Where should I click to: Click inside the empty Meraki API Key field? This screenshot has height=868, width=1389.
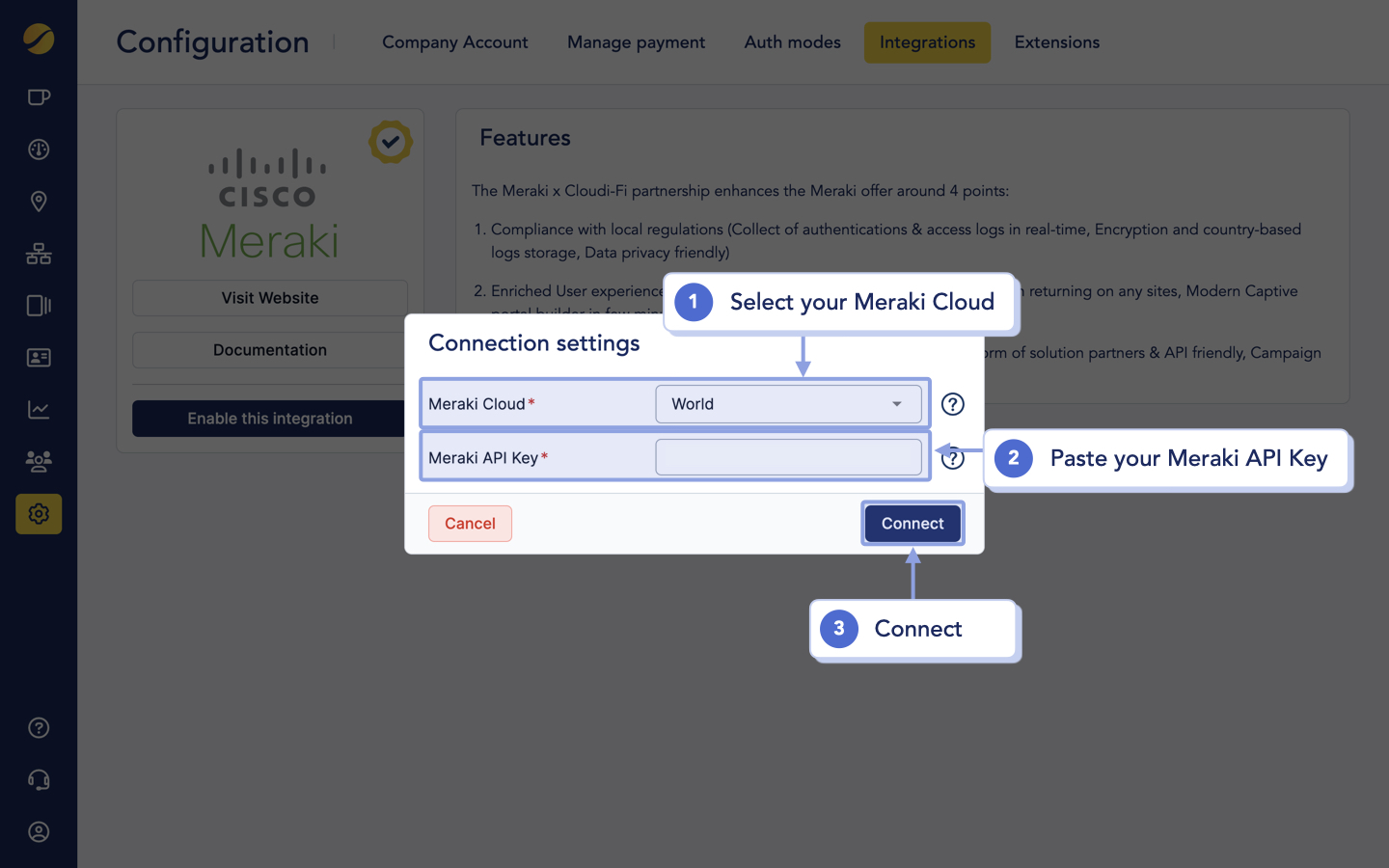[788, 456]
